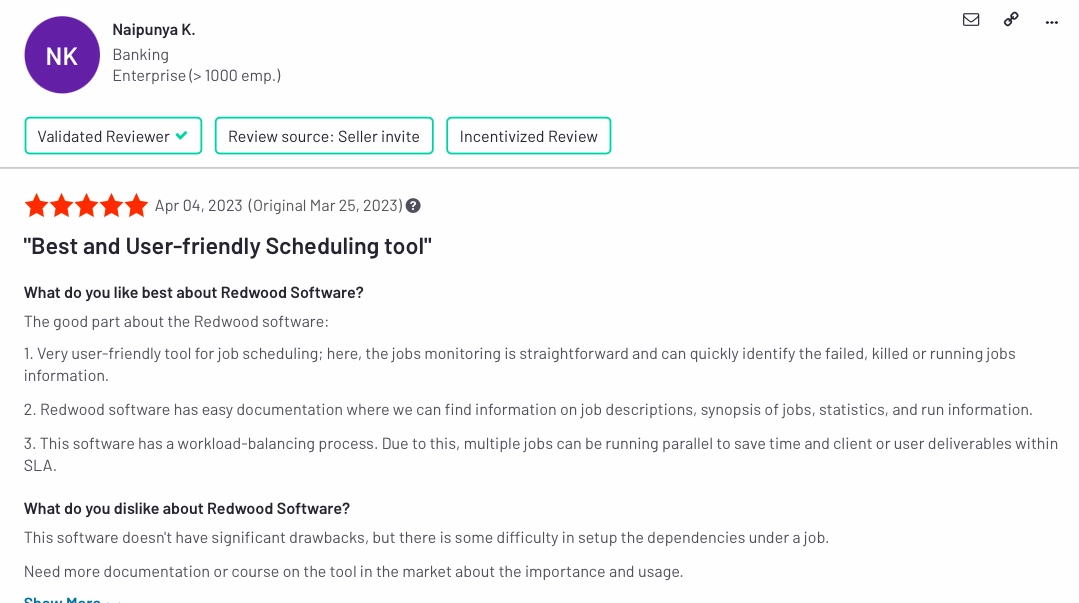Viewport: 1079px width, 603px height.
Task: Click the first orange rating star
Action: click(36, 206)
